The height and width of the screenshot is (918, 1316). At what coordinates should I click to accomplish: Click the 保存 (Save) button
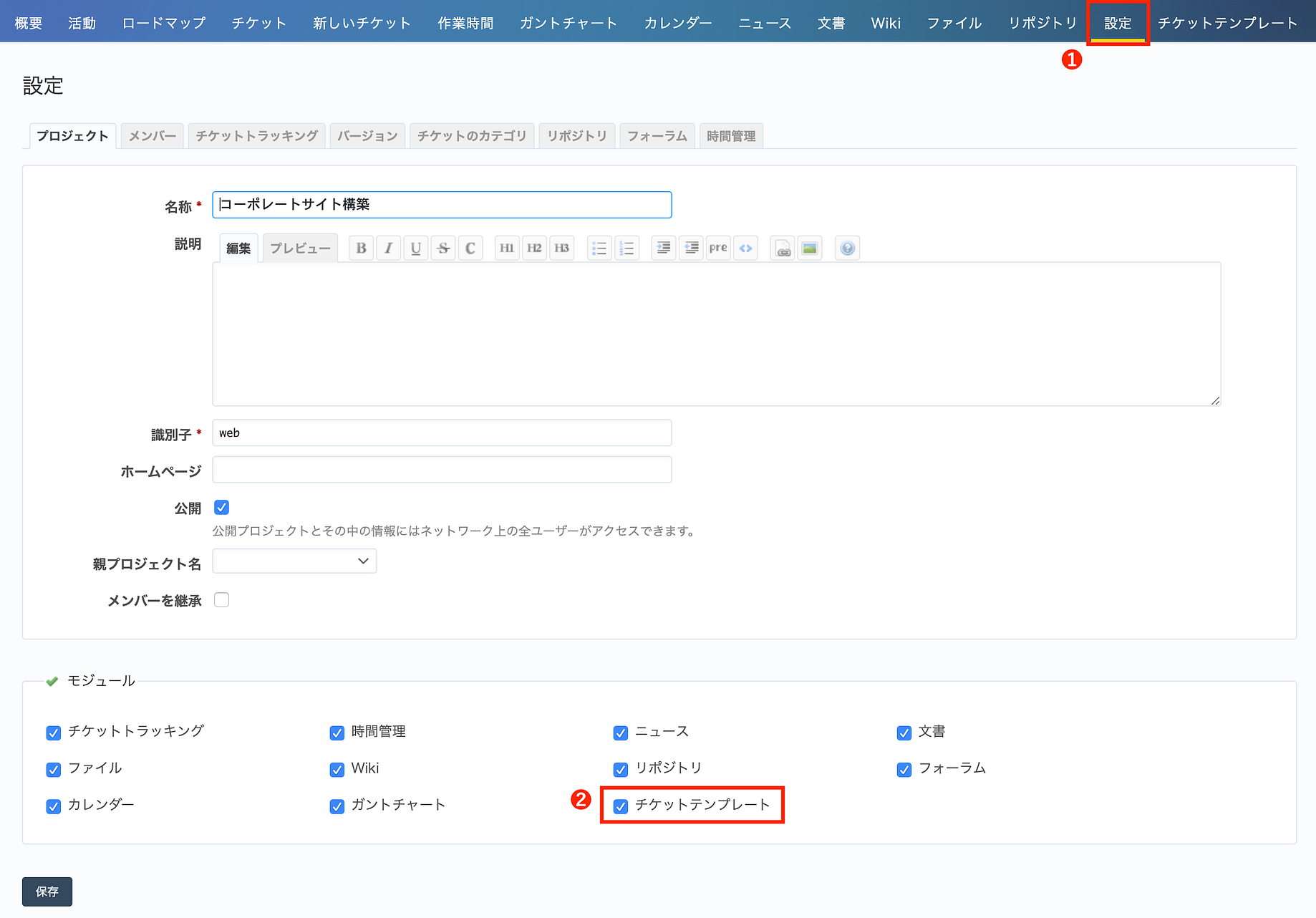point(47,892)
